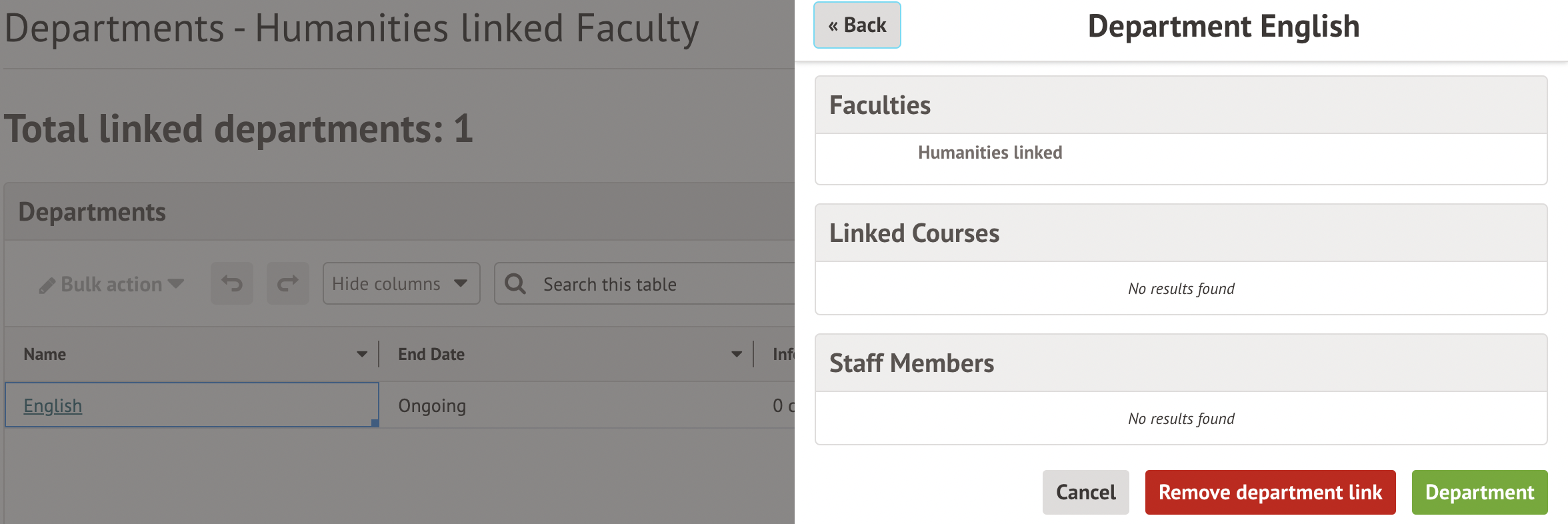1568x524 pixels.
Task: Open the Name column arrow menu
Action: point(362,354)
